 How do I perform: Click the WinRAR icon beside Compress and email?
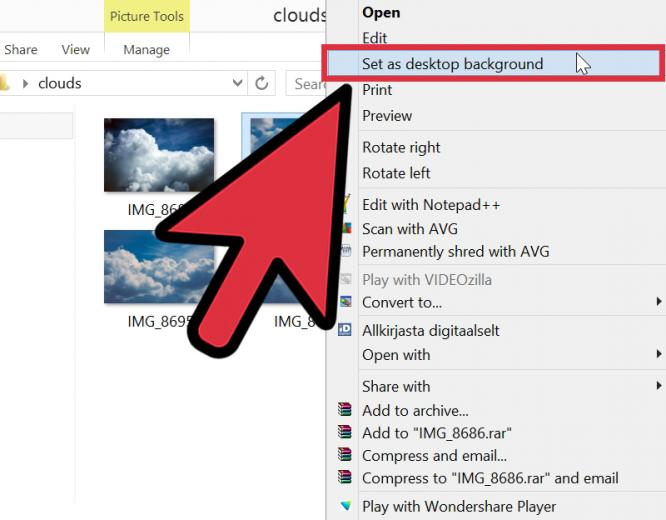click(x=345, y=454)
